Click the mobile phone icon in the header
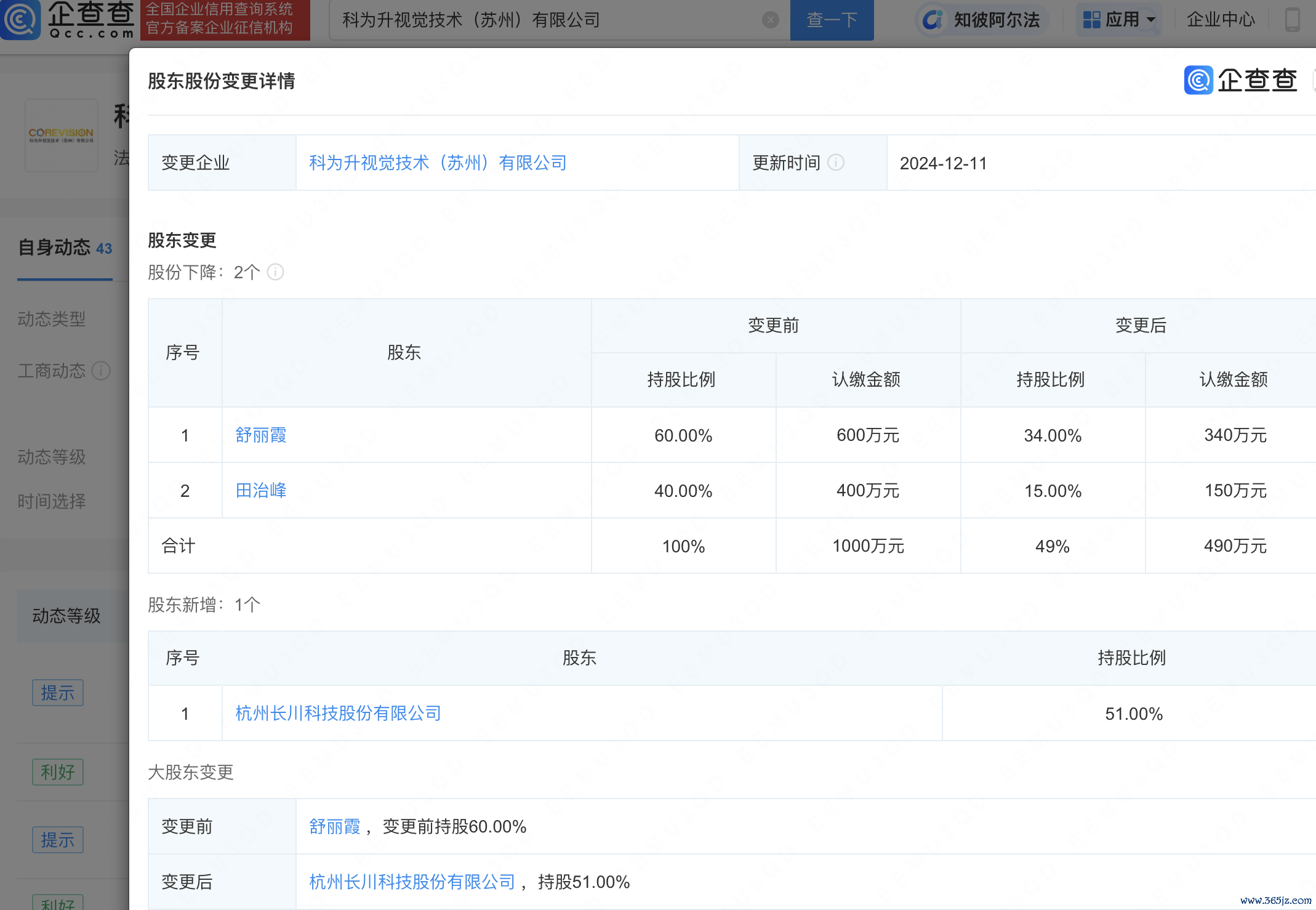 (1292, 20)
